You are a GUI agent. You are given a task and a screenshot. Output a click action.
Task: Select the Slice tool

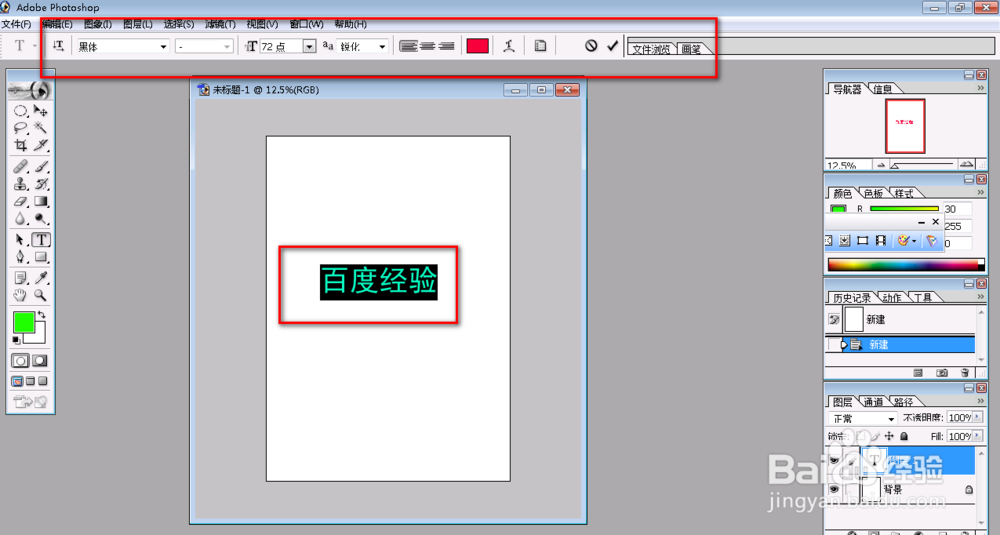[41, 145]
